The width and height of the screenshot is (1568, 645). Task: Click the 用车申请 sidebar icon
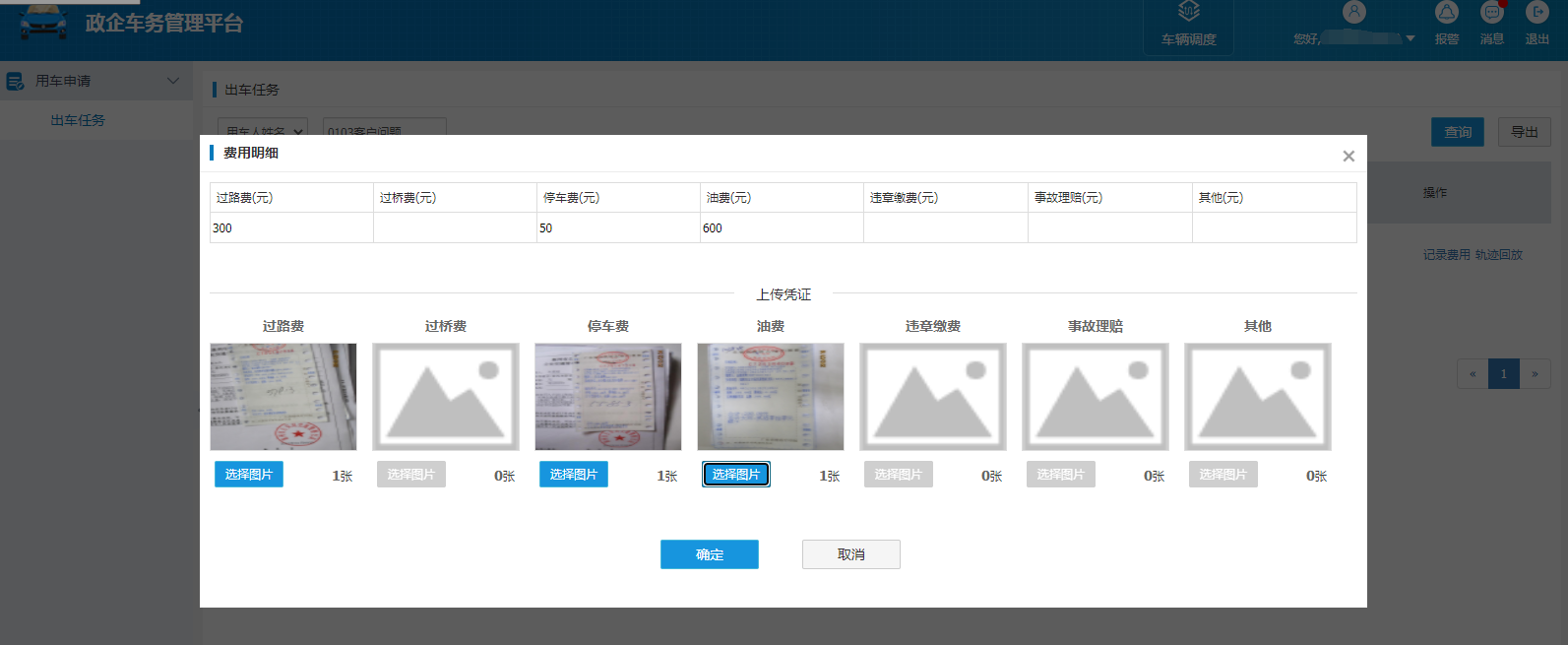16,81
